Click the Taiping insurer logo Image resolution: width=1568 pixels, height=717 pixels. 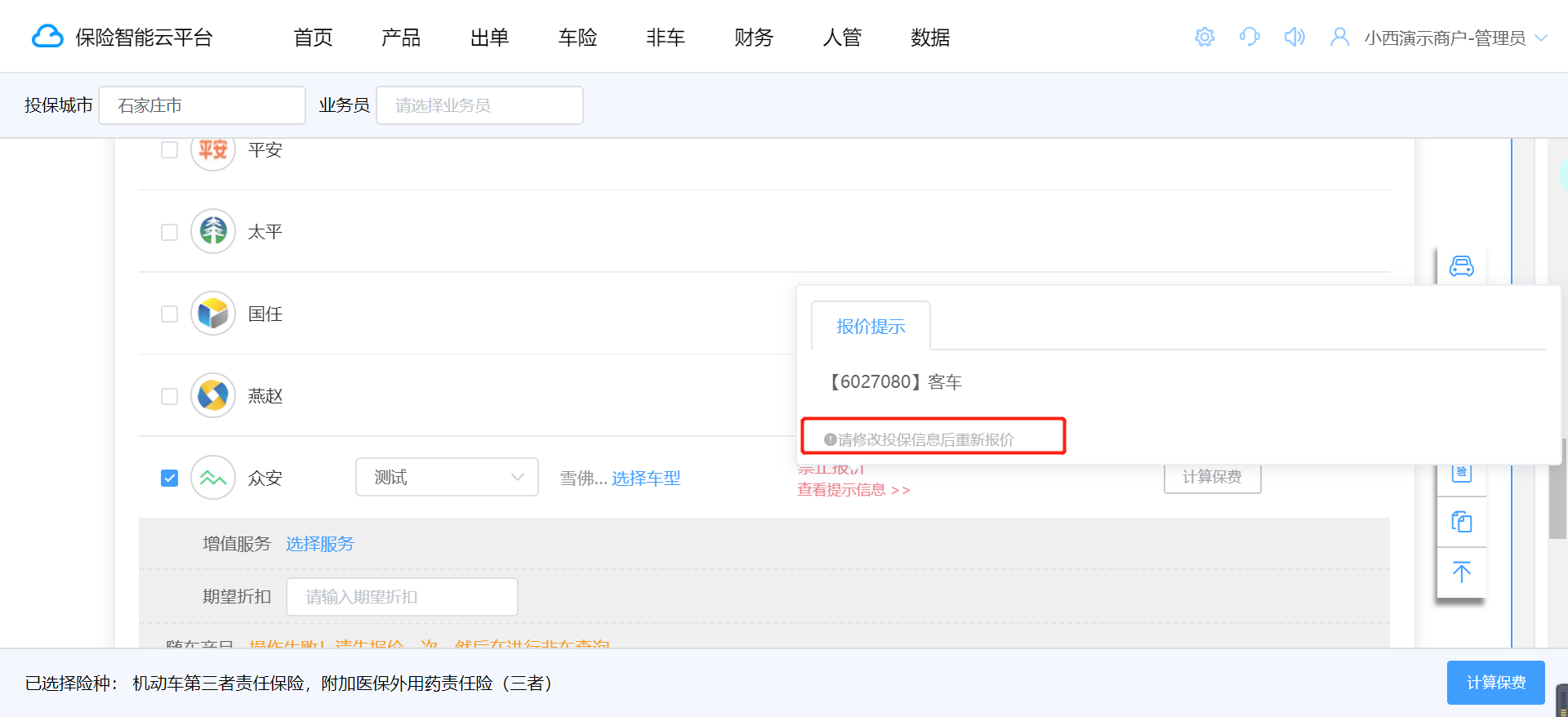213,231
